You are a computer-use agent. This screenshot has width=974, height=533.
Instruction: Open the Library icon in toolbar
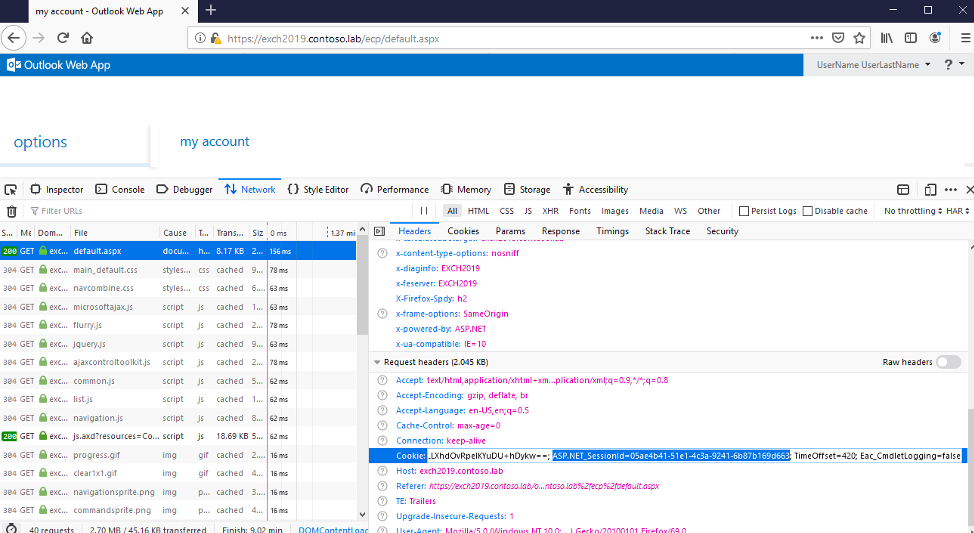[886, 38]
